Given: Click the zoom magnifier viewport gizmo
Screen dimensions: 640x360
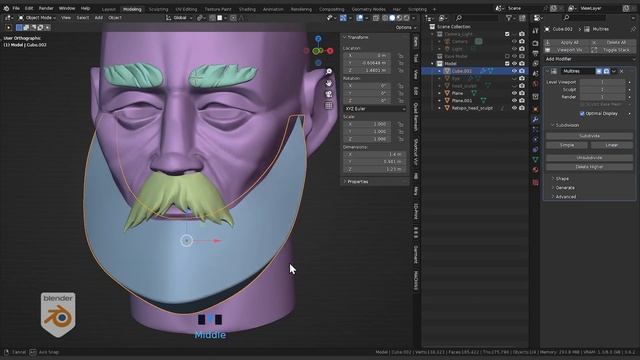Looking at the screenshot, I should 329,71.
